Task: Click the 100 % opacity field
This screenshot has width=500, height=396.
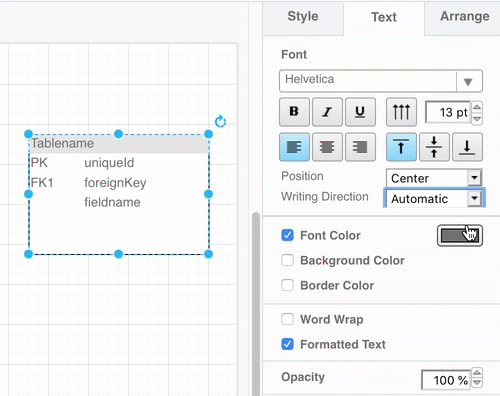Action: (x=446, y=380)
